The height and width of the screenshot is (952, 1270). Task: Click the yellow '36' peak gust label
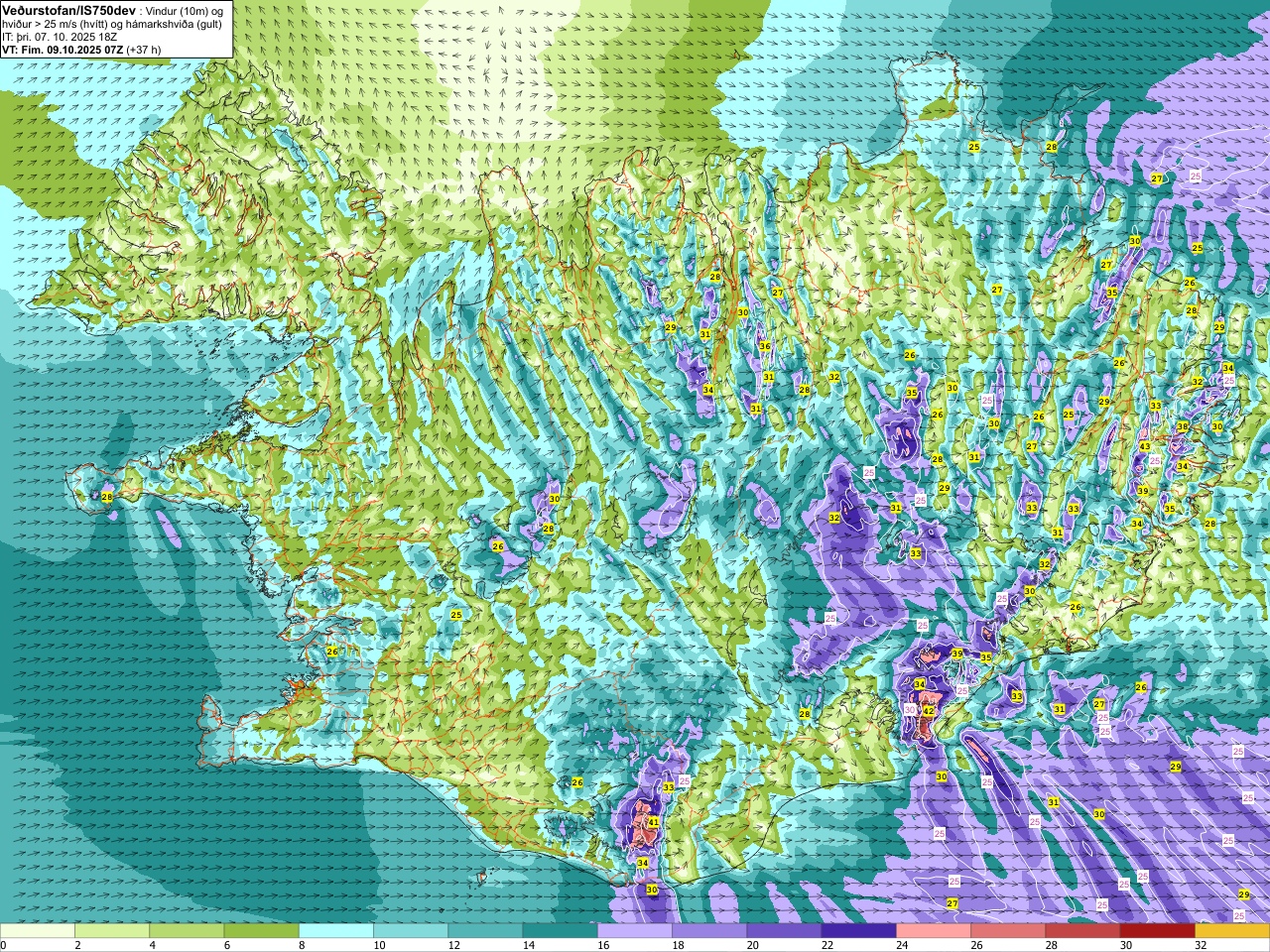pyautogui.click(x=765, y=346)
